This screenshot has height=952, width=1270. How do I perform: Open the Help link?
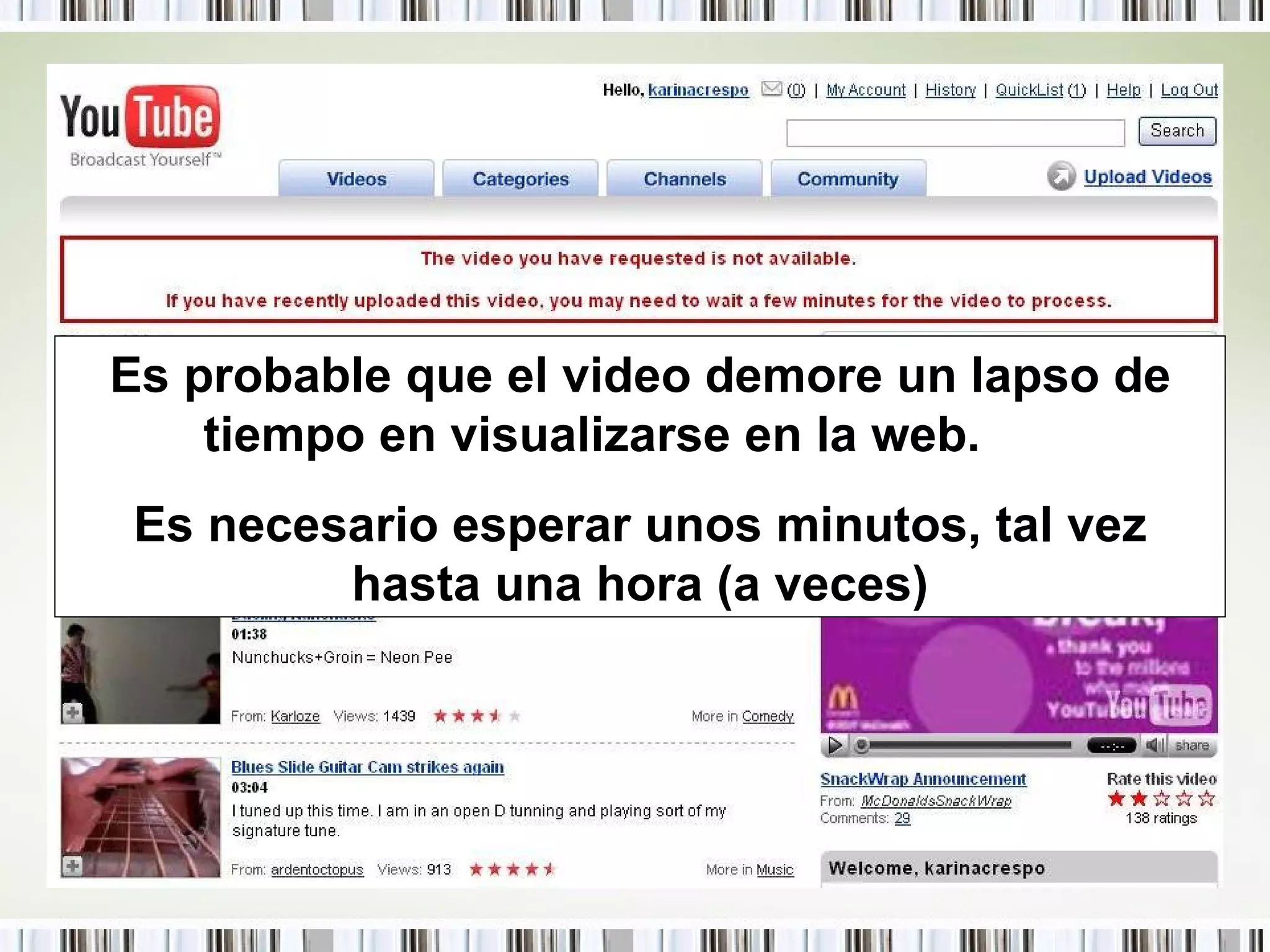coord(1124,90)
